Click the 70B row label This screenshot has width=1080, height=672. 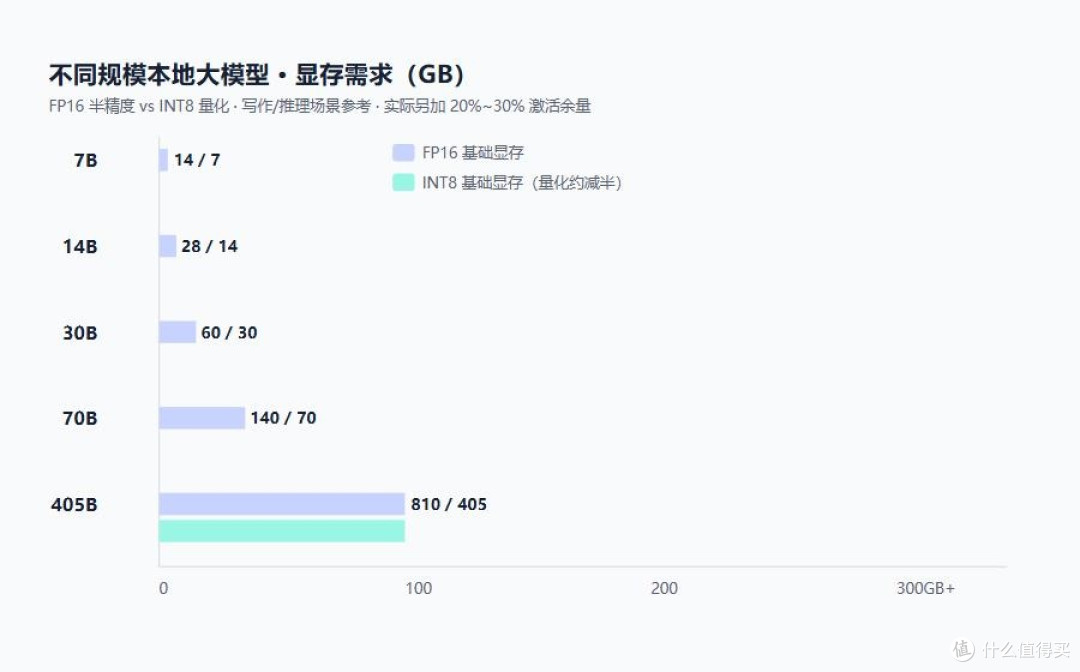coord(80,418)
